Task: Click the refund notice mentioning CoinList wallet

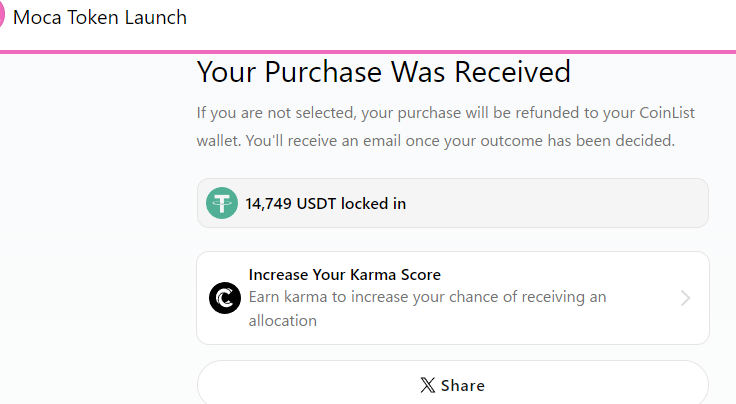Action: coord(445,113)
